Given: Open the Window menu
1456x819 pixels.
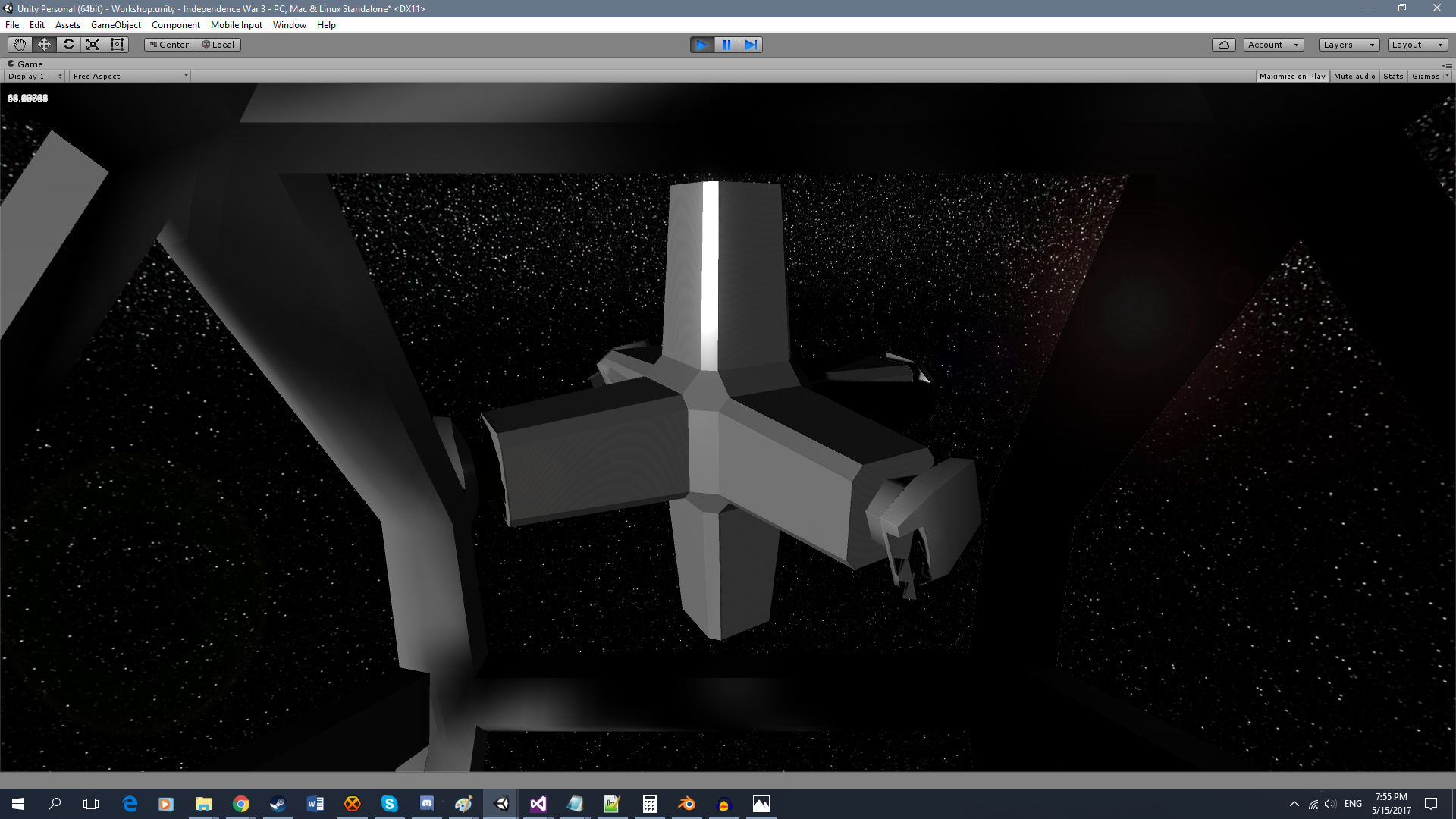Looking at the screenshot, I should click(x=290, y=25).
